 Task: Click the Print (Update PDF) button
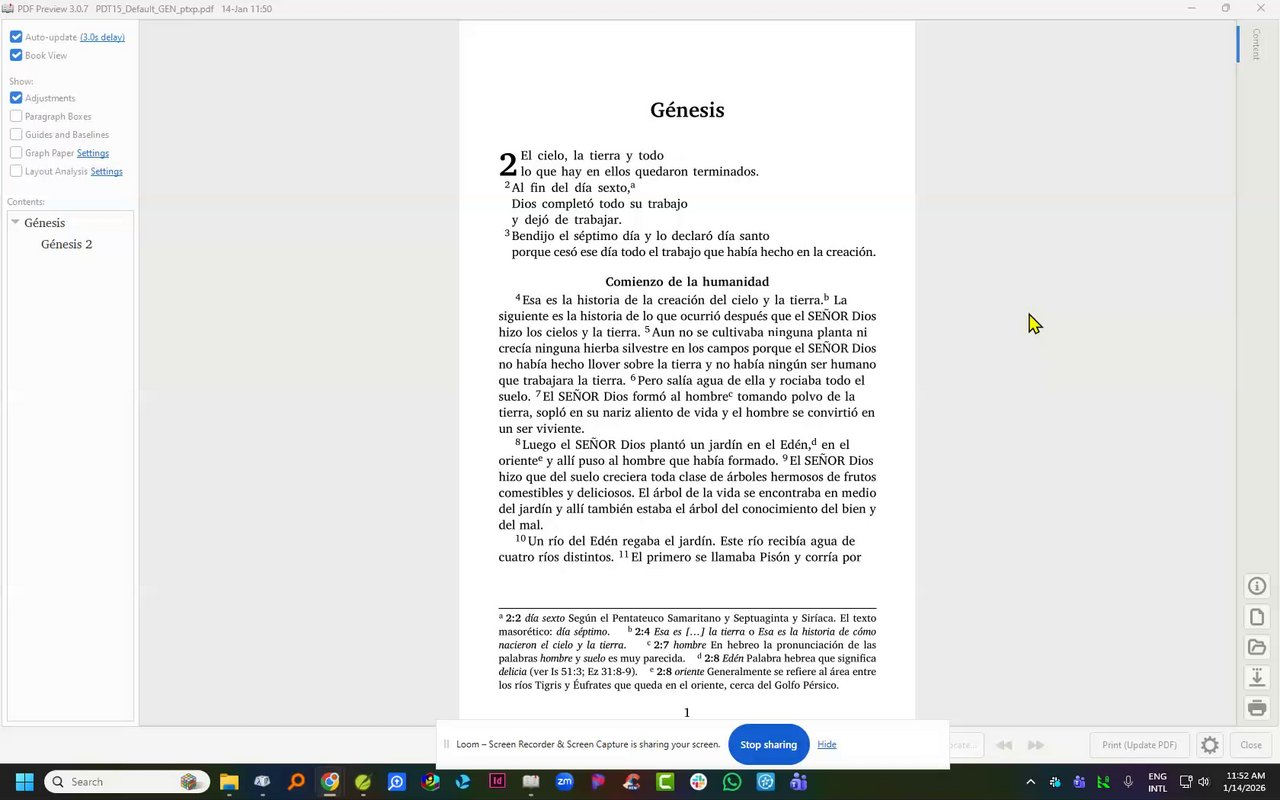tap(1139, 745)
